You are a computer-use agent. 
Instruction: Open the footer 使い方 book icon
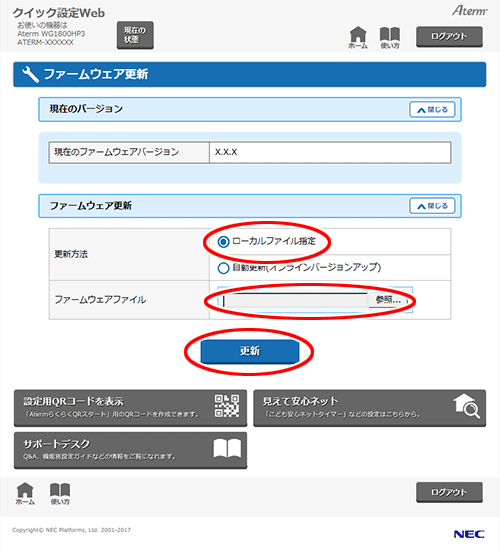[60, 493]
